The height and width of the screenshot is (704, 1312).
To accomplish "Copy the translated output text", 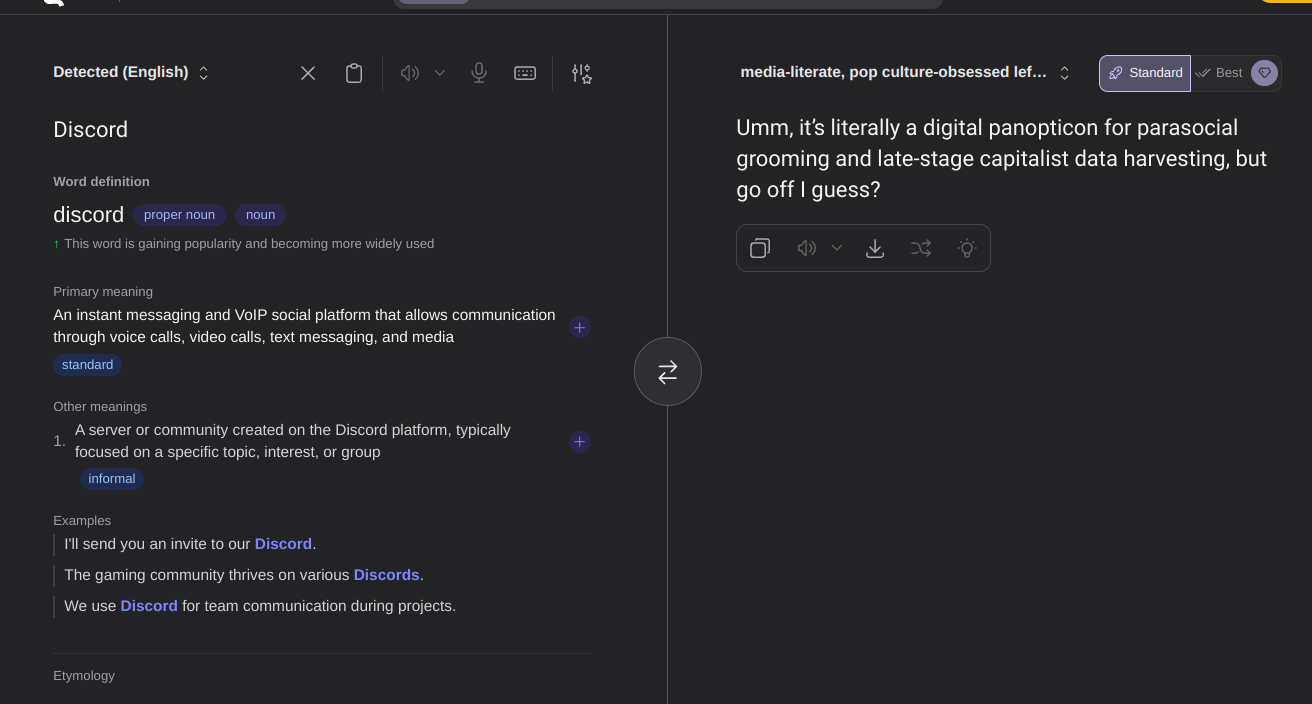I will 760,248.
